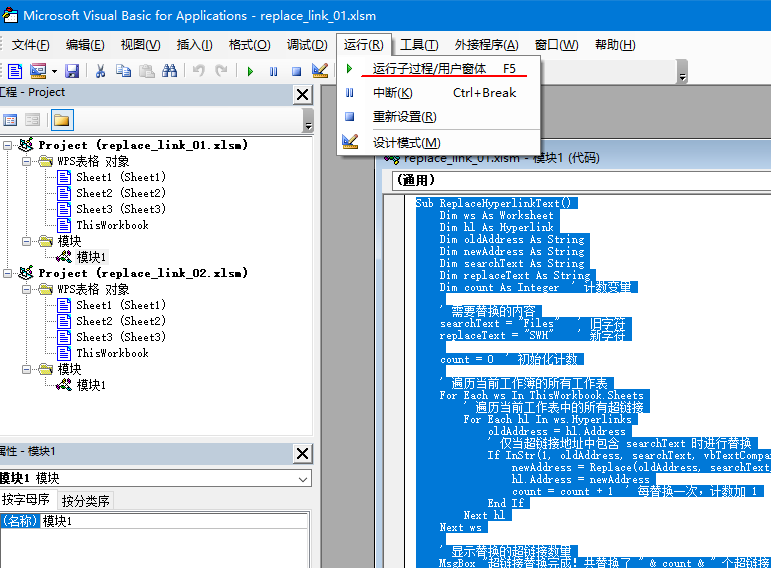This screenshot has height=568, width=771.
Task: Select ThisWorkbook under replace_link_02
Action: [112, 353]
